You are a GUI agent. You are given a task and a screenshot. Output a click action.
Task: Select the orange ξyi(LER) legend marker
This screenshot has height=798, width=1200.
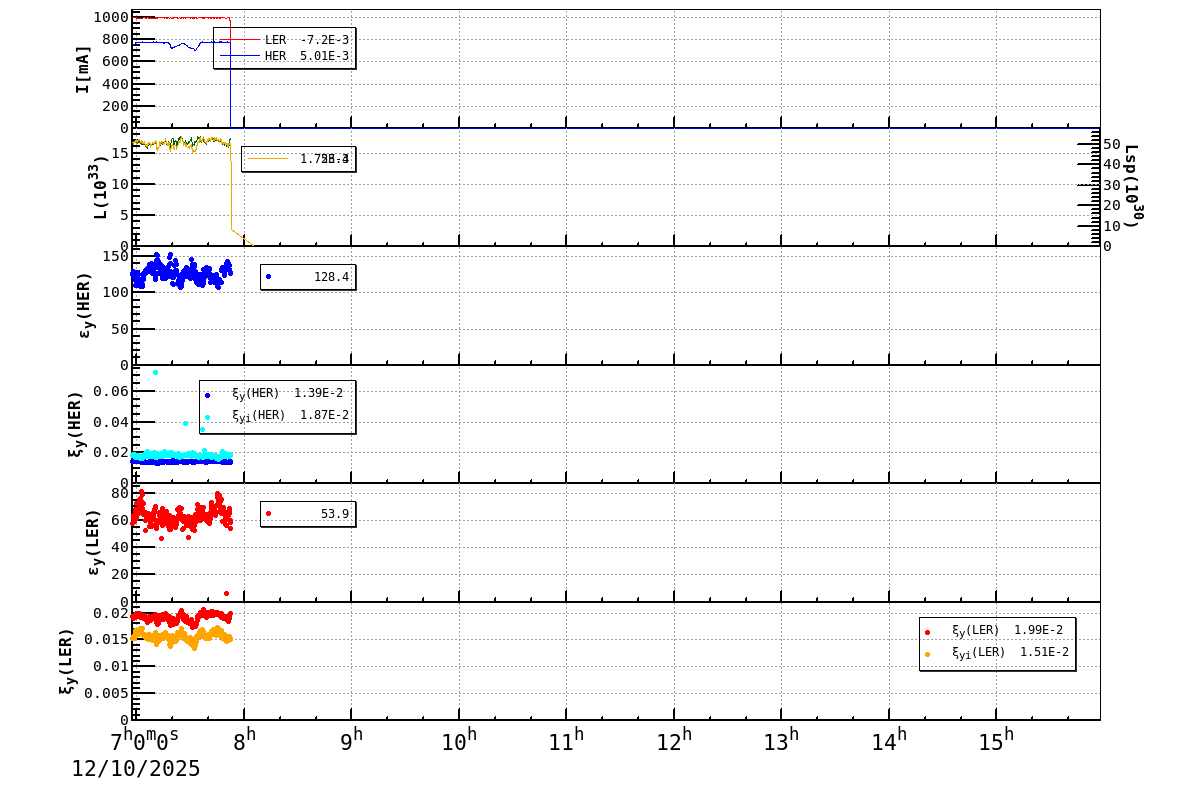tap(926, 654)
